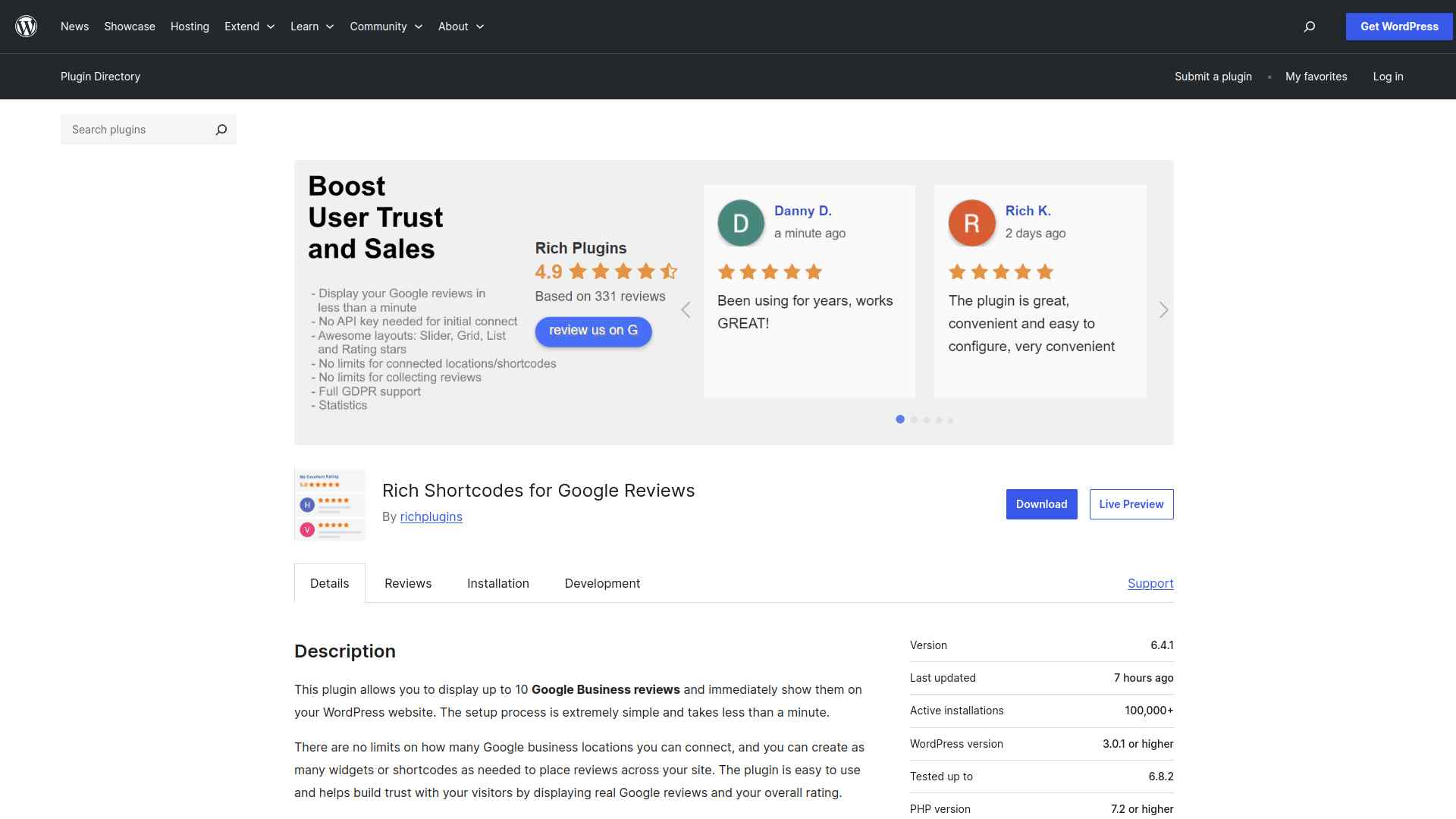Click the plugin icon thumbnail
Image resolution: width=1456 pixels, height=819 pixels.
pos(330,504)
